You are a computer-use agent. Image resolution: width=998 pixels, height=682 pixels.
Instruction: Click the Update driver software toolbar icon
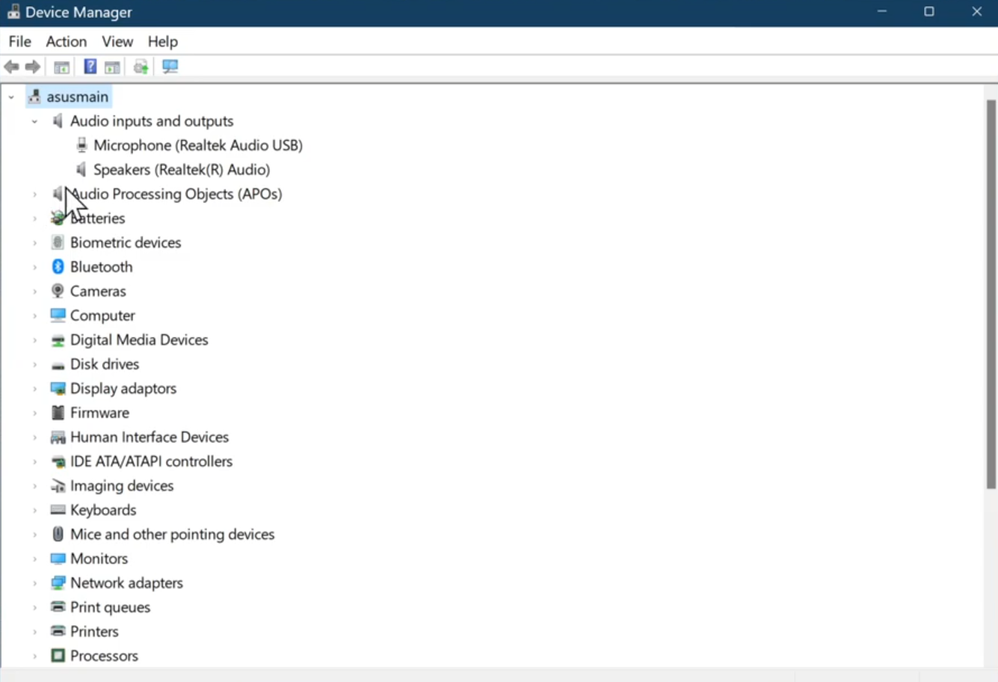(141, 67)
